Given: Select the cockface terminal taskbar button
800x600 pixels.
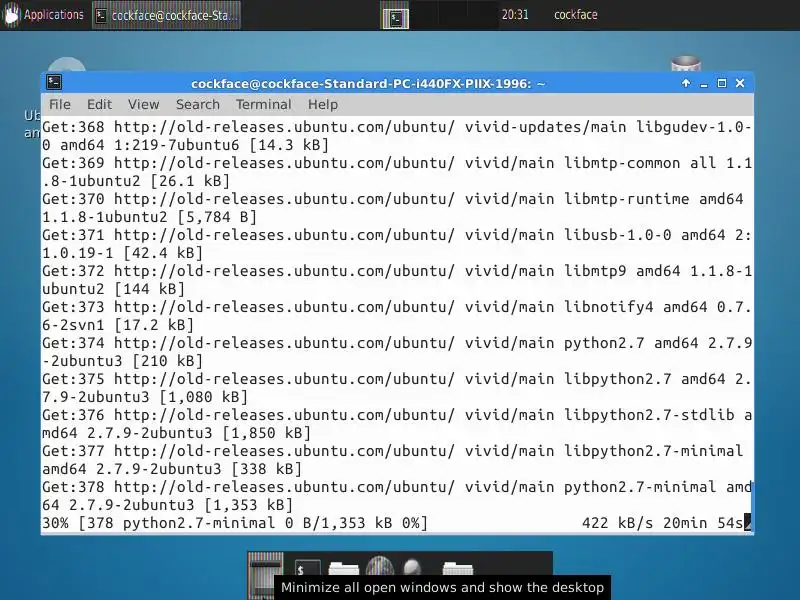Looking at the screenshot, I should (166, 15).
